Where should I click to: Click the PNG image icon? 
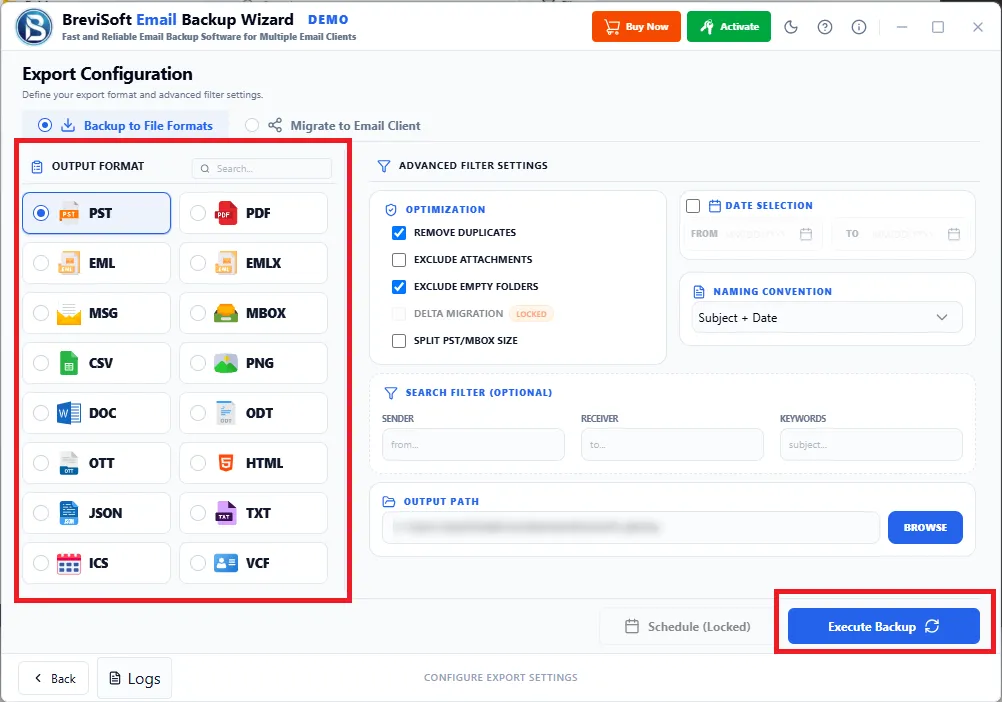226,363
